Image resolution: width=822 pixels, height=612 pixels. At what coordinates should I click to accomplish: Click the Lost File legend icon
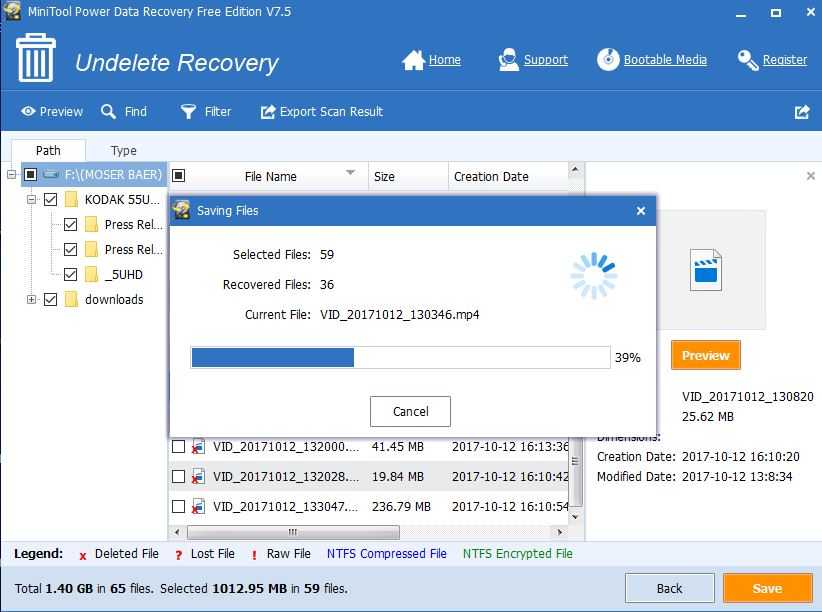coord(179,555)
